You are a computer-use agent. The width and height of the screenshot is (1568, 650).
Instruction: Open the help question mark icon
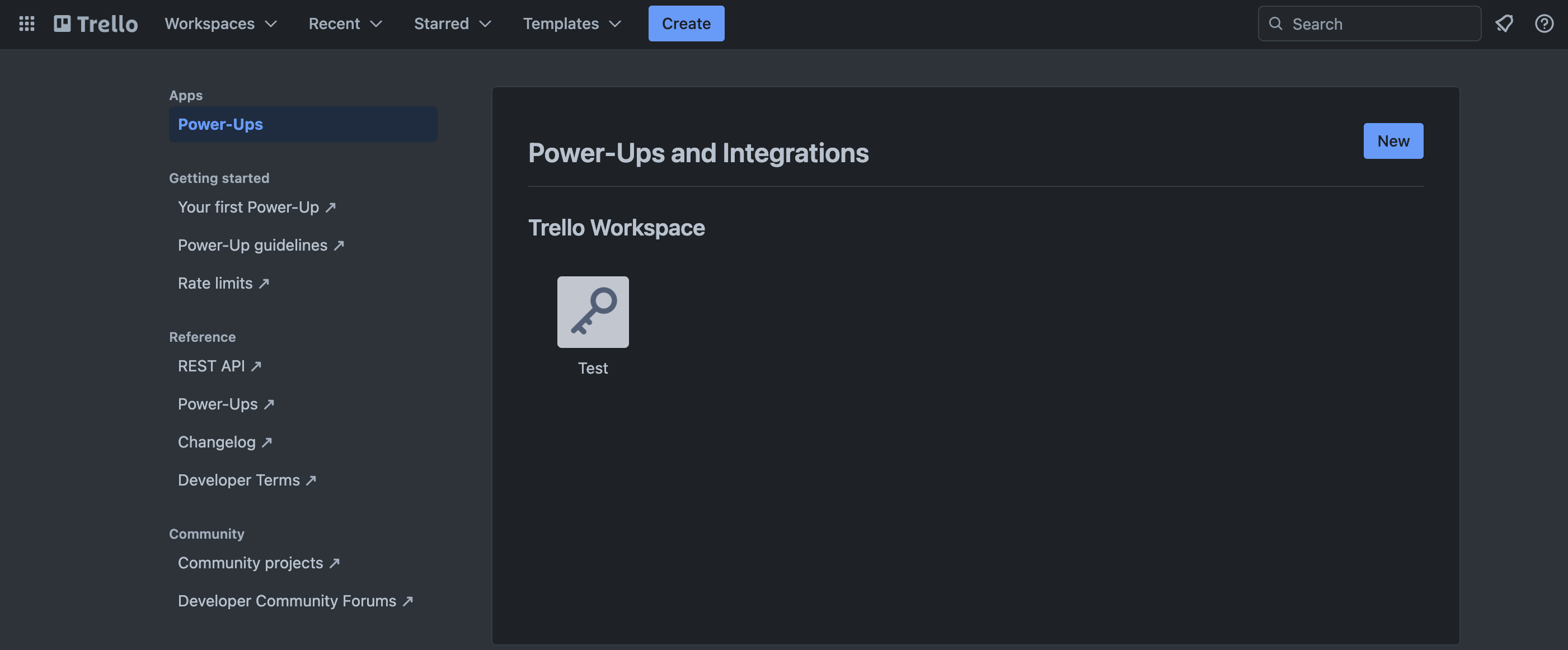pos(1544,23)
